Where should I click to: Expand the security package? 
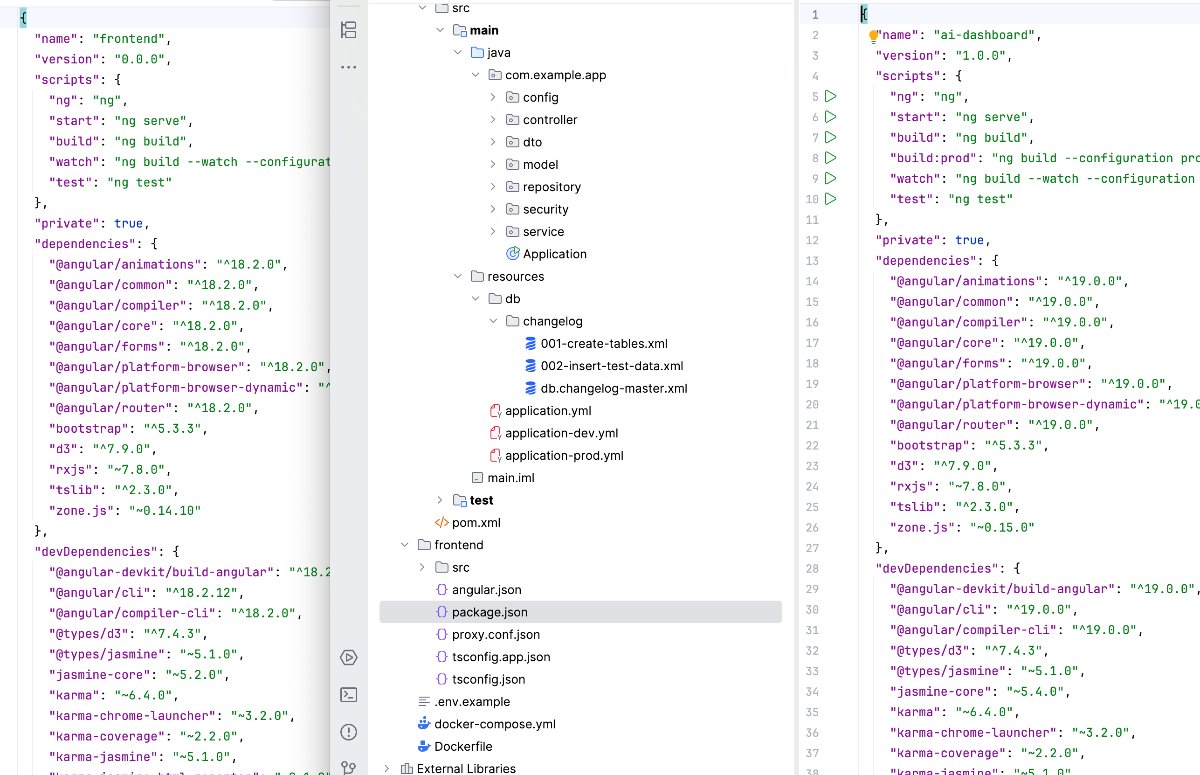[x=493, y=209]
